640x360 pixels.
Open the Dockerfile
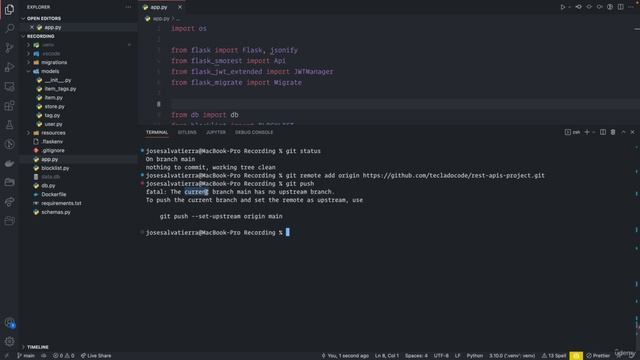point(53,195)
